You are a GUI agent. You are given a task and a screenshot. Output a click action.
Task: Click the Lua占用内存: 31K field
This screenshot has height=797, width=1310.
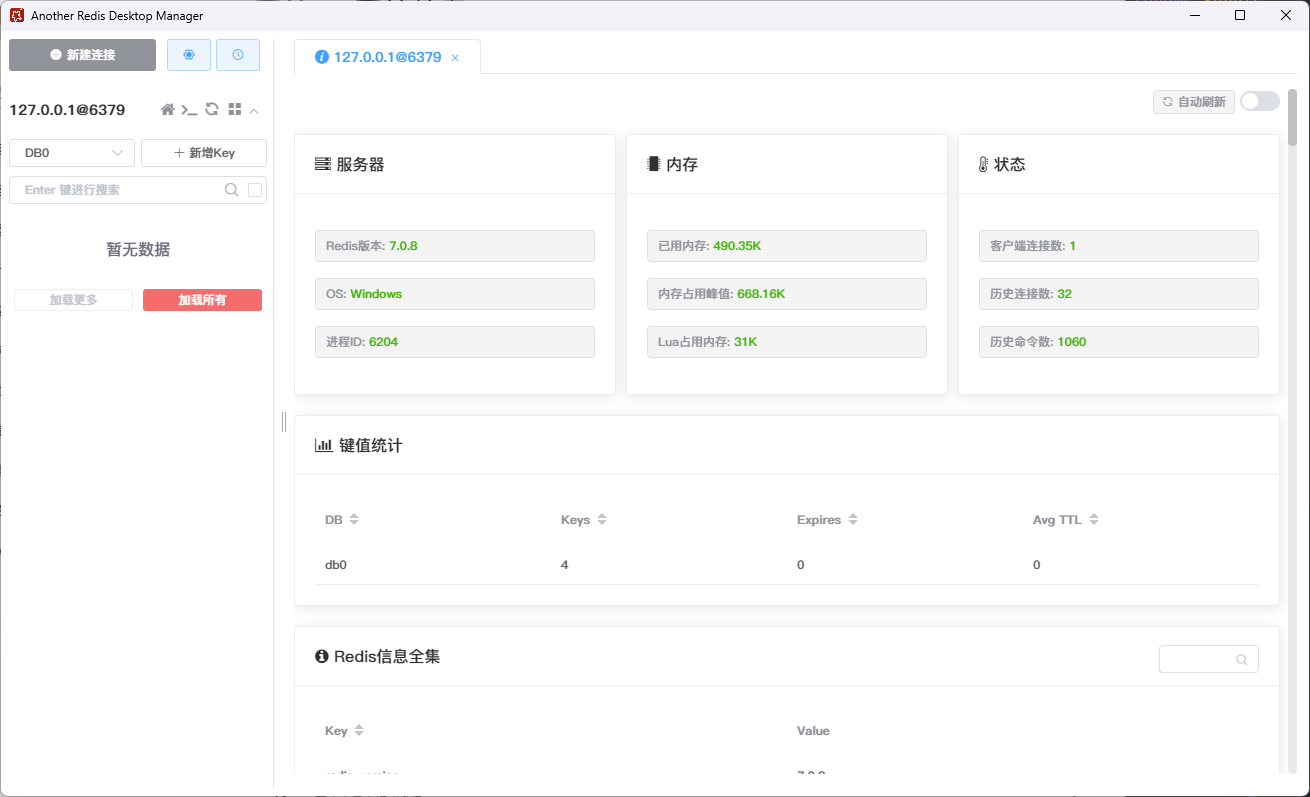(787, 342)
